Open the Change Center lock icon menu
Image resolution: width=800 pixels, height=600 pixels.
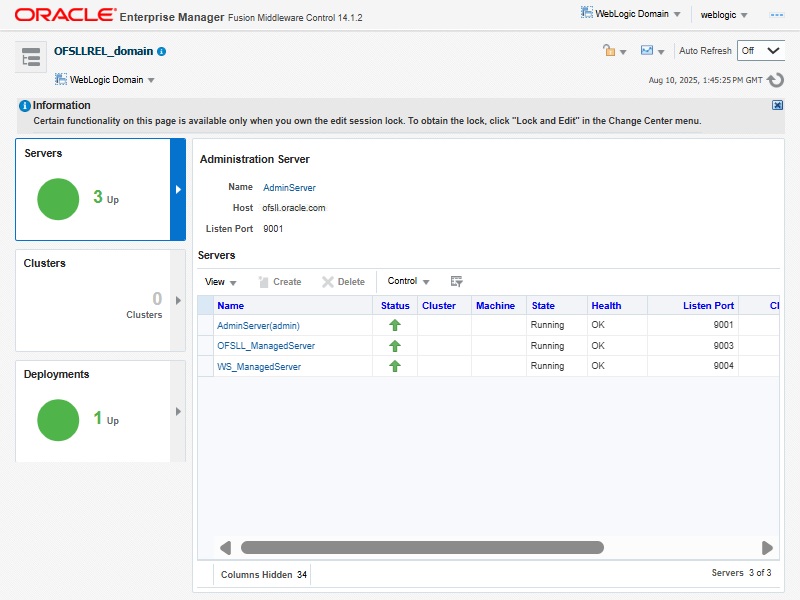(x=614, y=51)
